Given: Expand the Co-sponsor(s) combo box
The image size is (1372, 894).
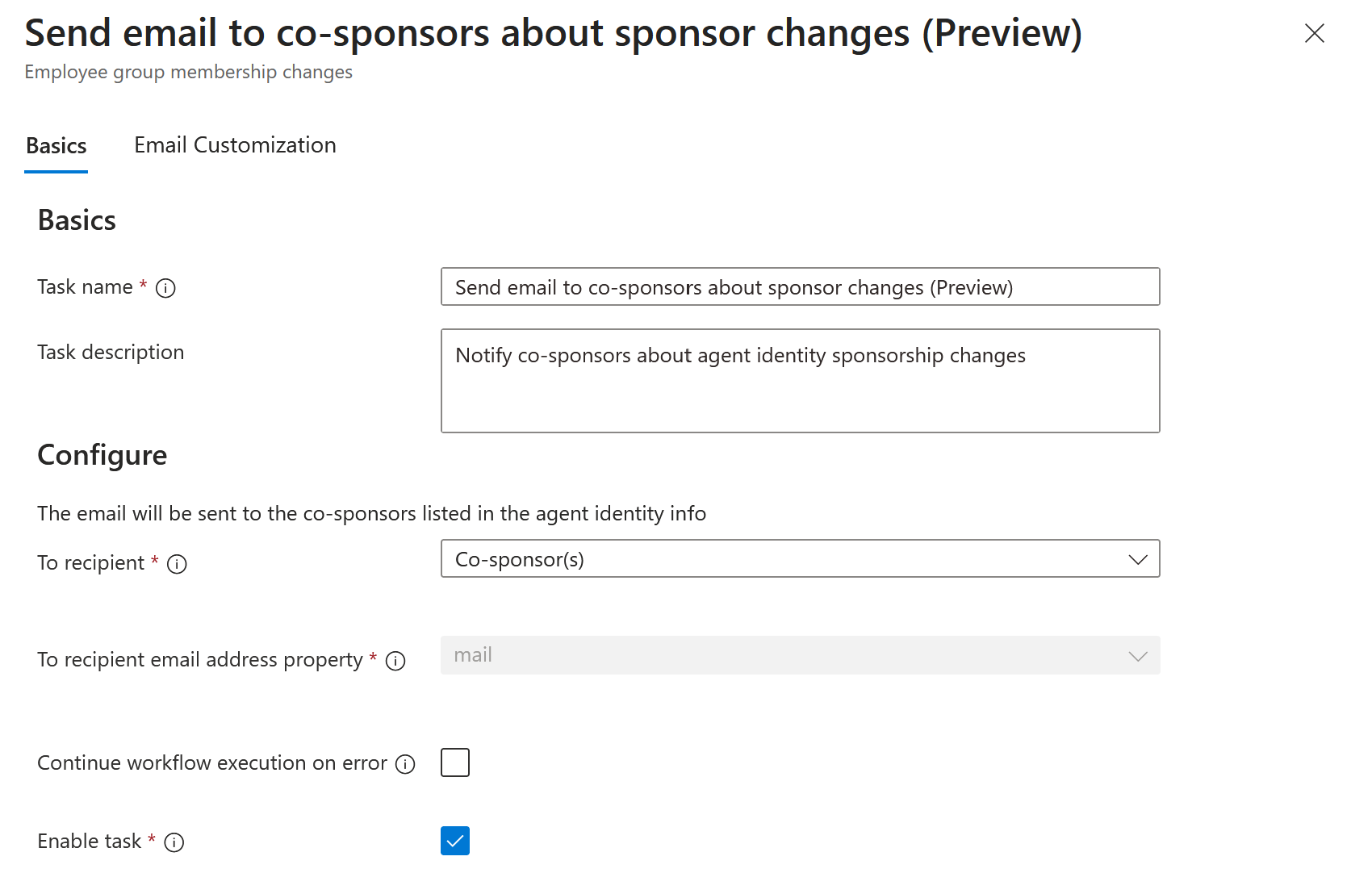Looking at the screenshot, I should pyautogui.click(x=799, y=558).
